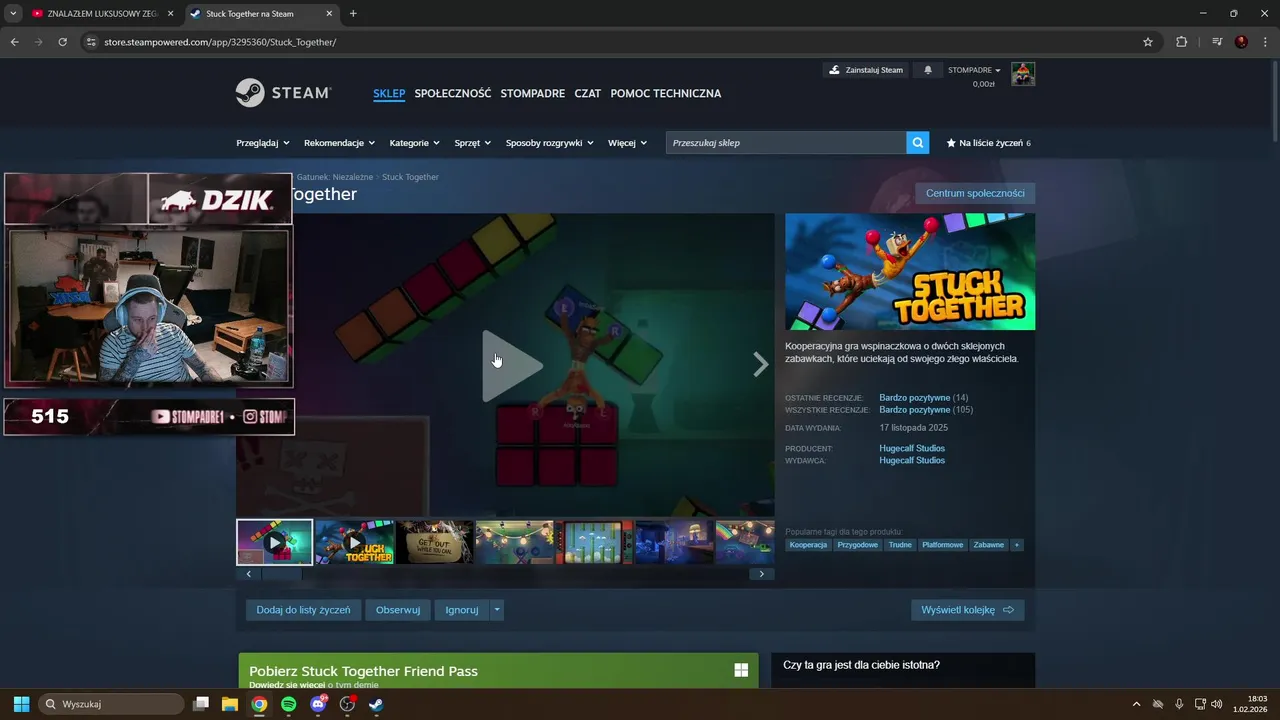Image resolution: width=1280 pixels, height=720 pixels.
Task: Click the Przeszukaj sklep search field
Action: [x=786, y=143]
